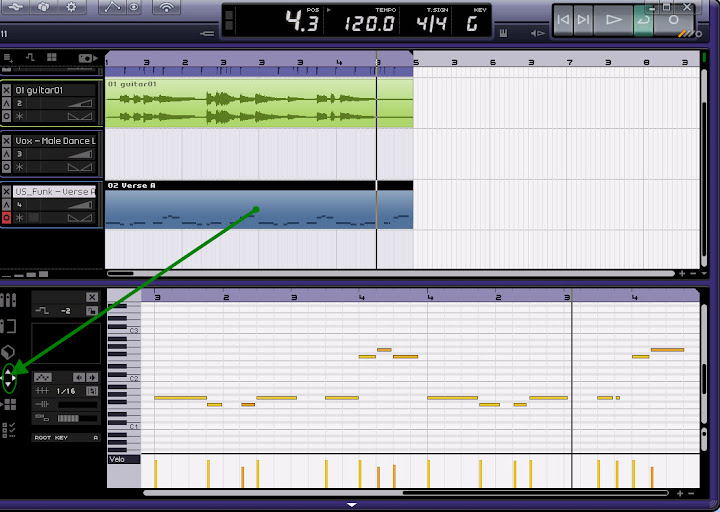Select the 02 Verse A MIDI clip
720x512 pixels.
click(258, 208)
